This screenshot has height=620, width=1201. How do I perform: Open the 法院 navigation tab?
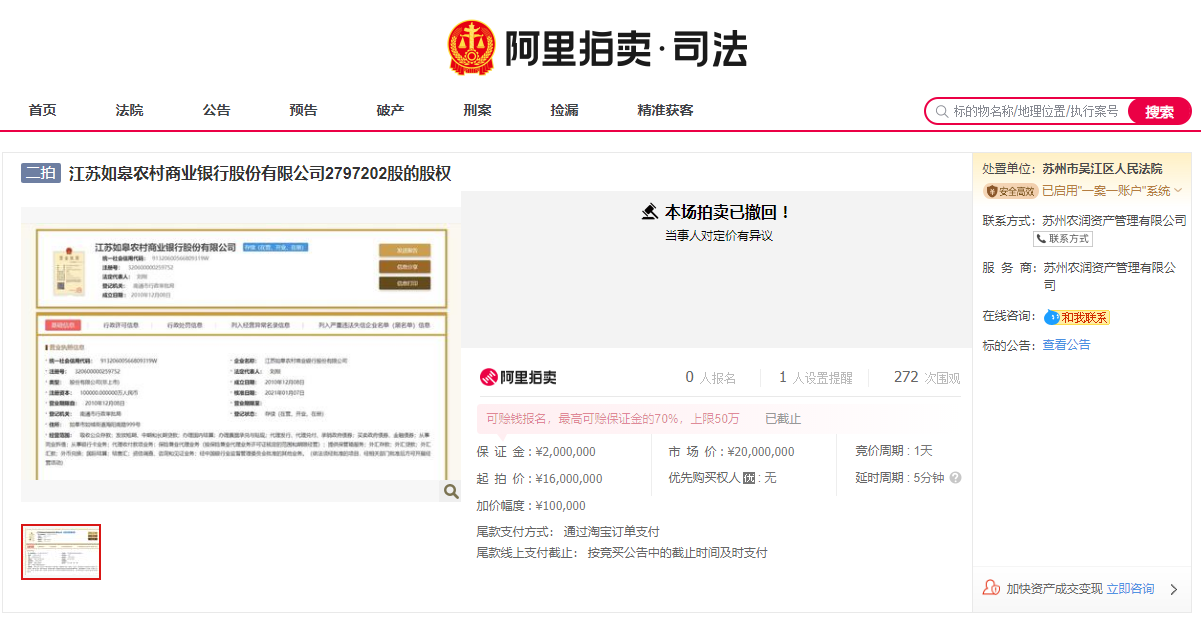(129, 110)
